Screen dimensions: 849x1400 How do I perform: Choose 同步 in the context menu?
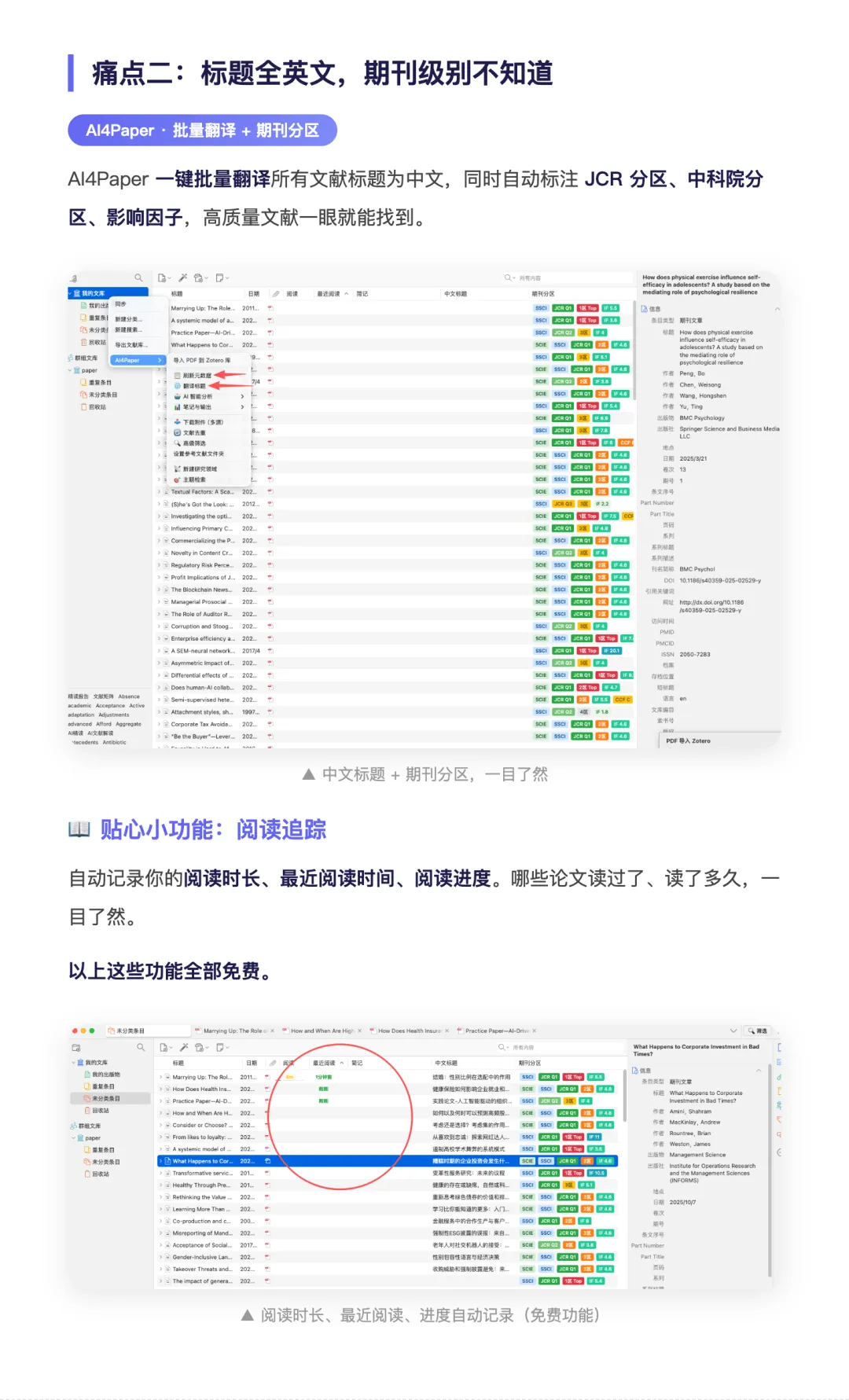(x=120, y=303)
